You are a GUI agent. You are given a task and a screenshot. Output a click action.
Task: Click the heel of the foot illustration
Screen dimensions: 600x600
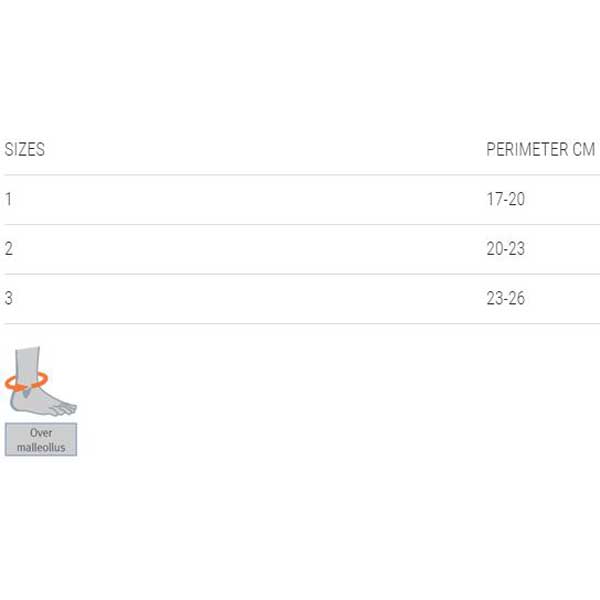coord(17,403)
